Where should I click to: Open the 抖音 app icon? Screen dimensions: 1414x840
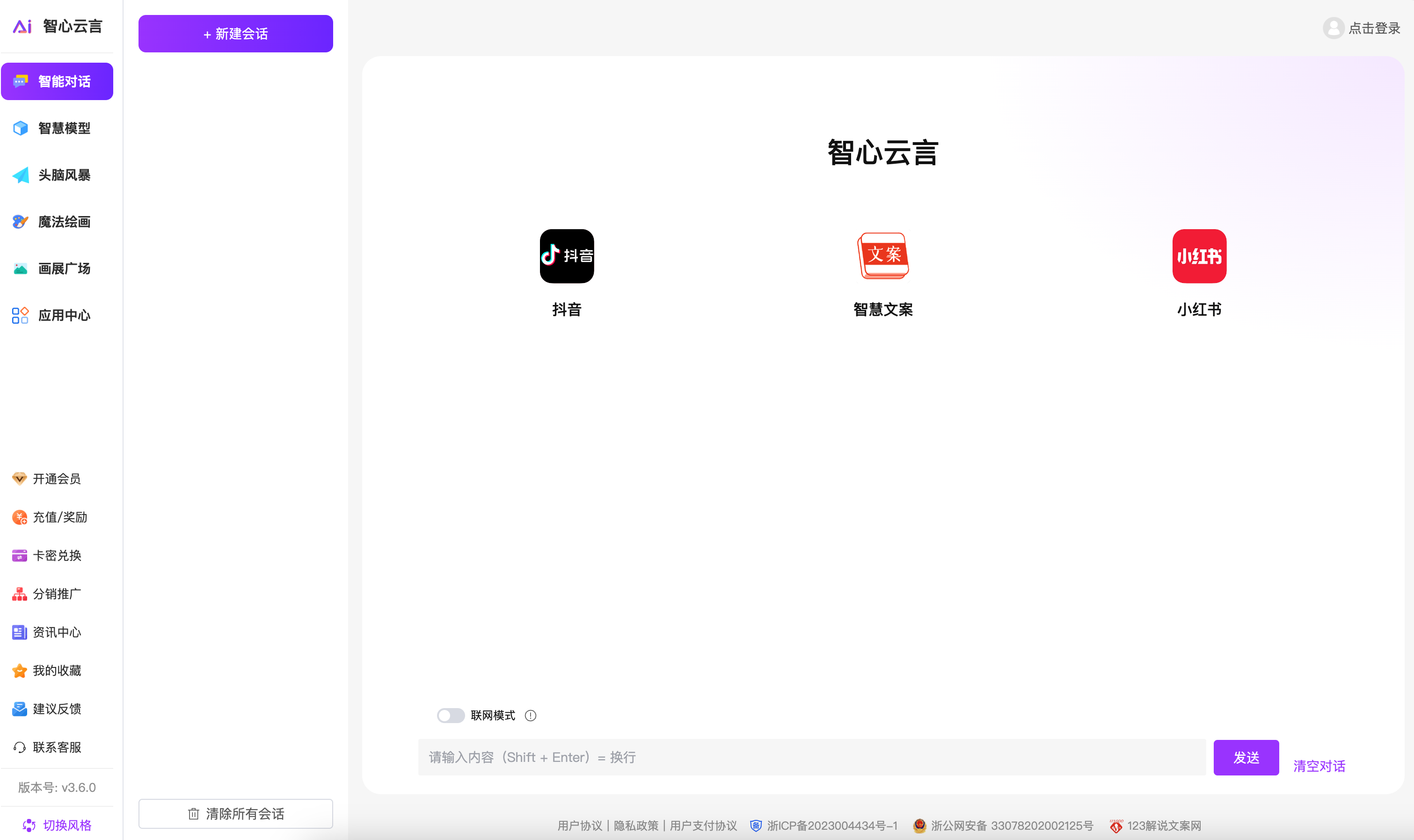[x=566, y=256]
